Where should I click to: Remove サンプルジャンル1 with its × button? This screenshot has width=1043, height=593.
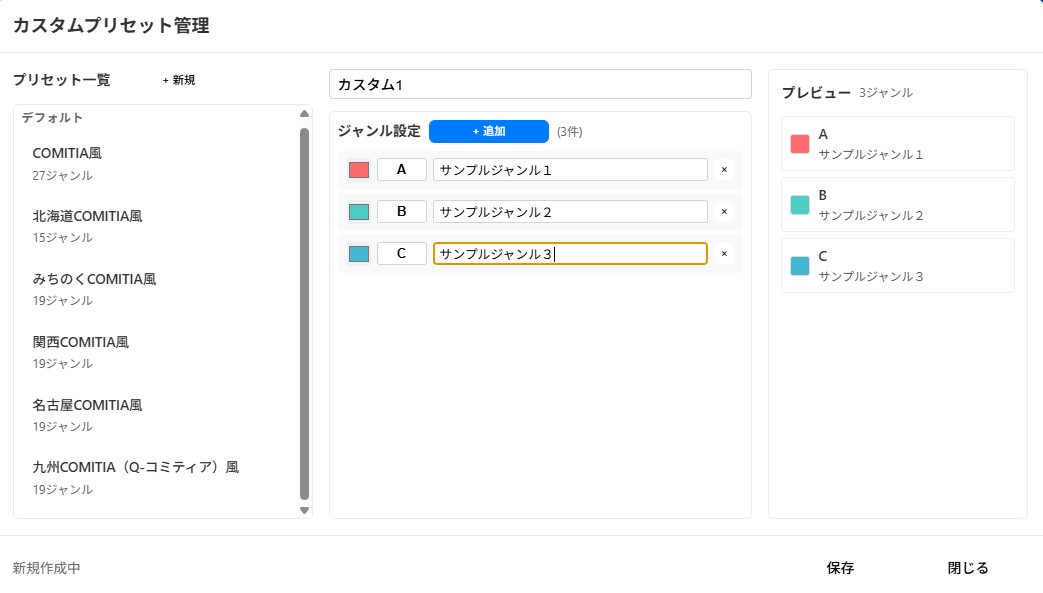pos(724,170)
